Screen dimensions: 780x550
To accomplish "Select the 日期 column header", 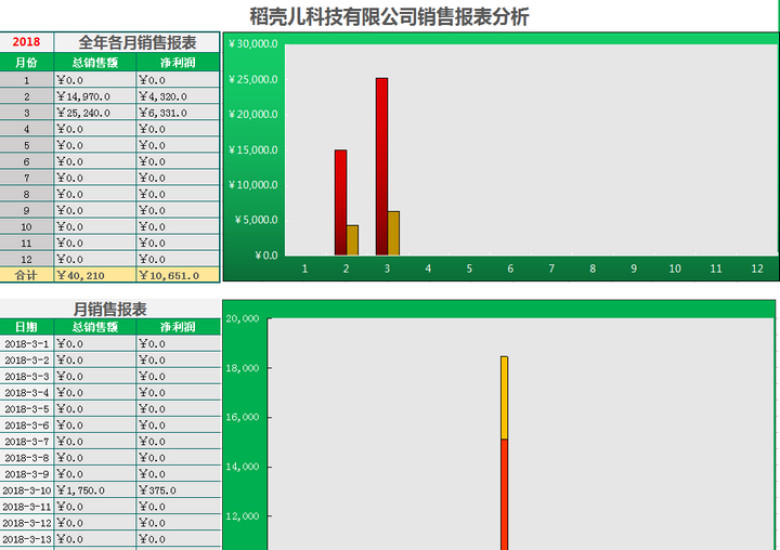I will 26,327.
